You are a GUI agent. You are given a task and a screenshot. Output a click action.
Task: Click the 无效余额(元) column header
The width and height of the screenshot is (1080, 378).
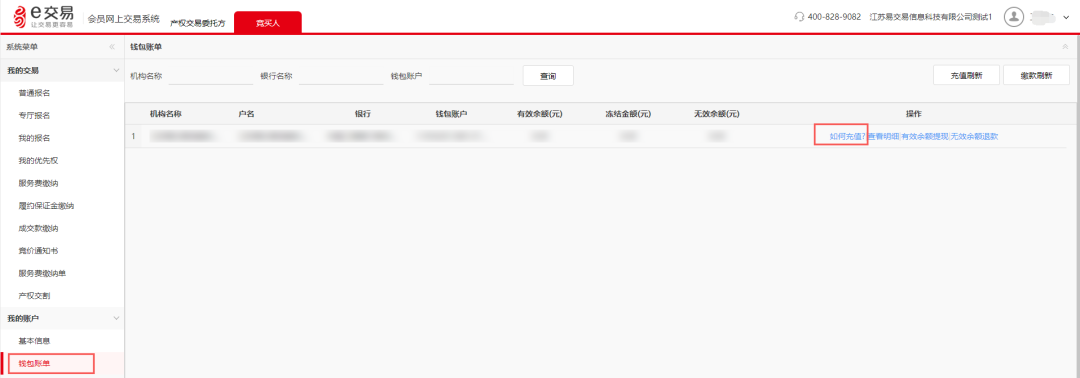pos(716,114)
